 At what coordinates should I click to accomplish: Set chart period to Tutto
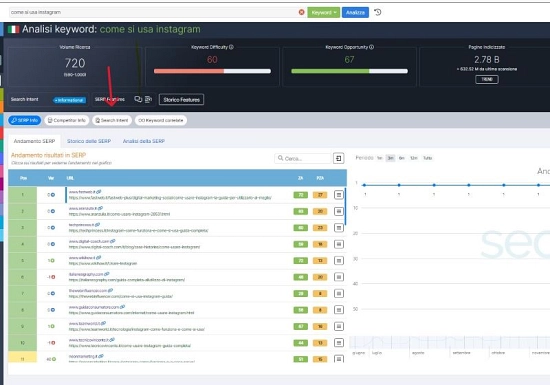427,158
